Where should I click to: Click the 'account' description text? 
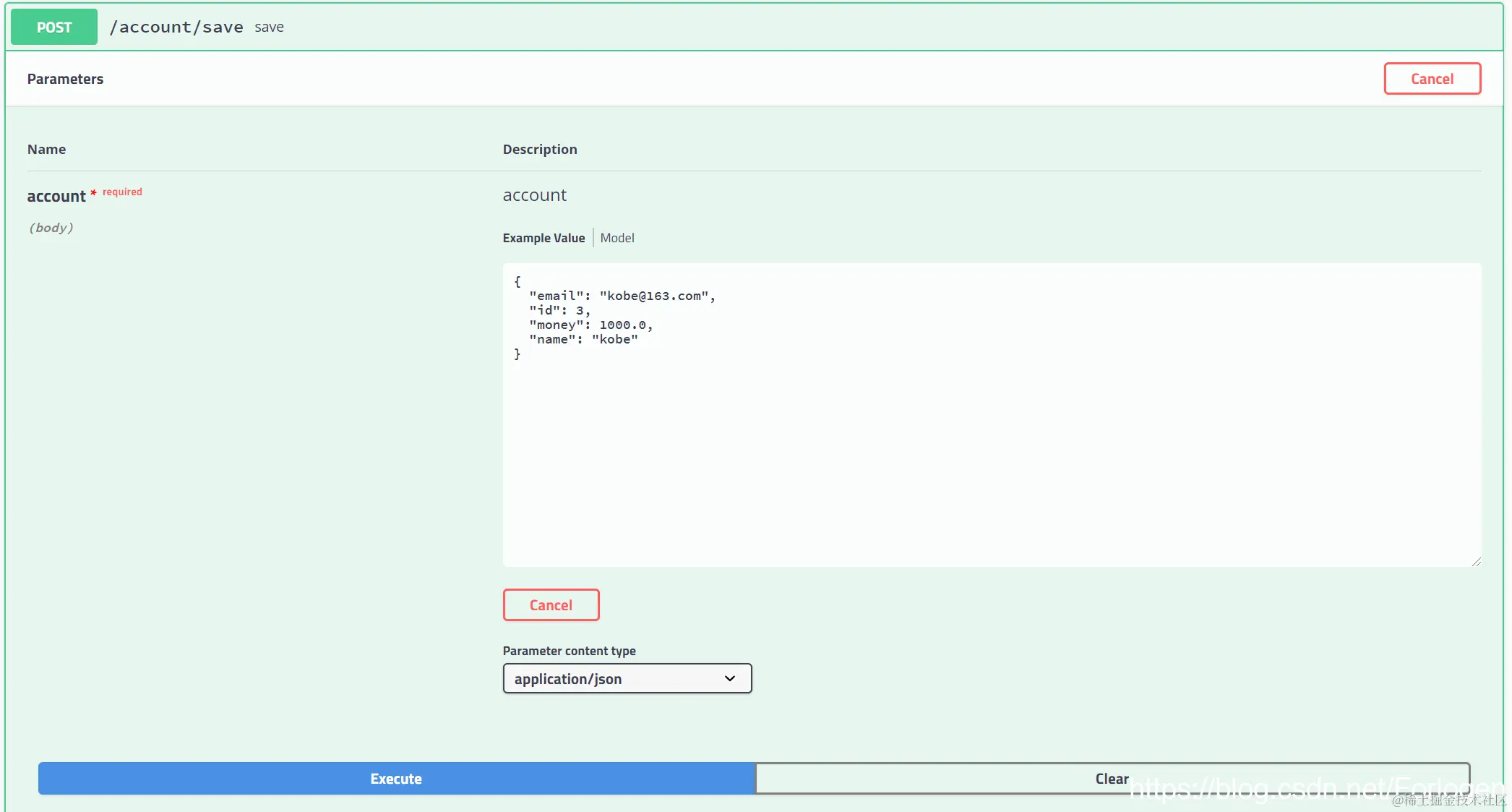pos(535,195)
